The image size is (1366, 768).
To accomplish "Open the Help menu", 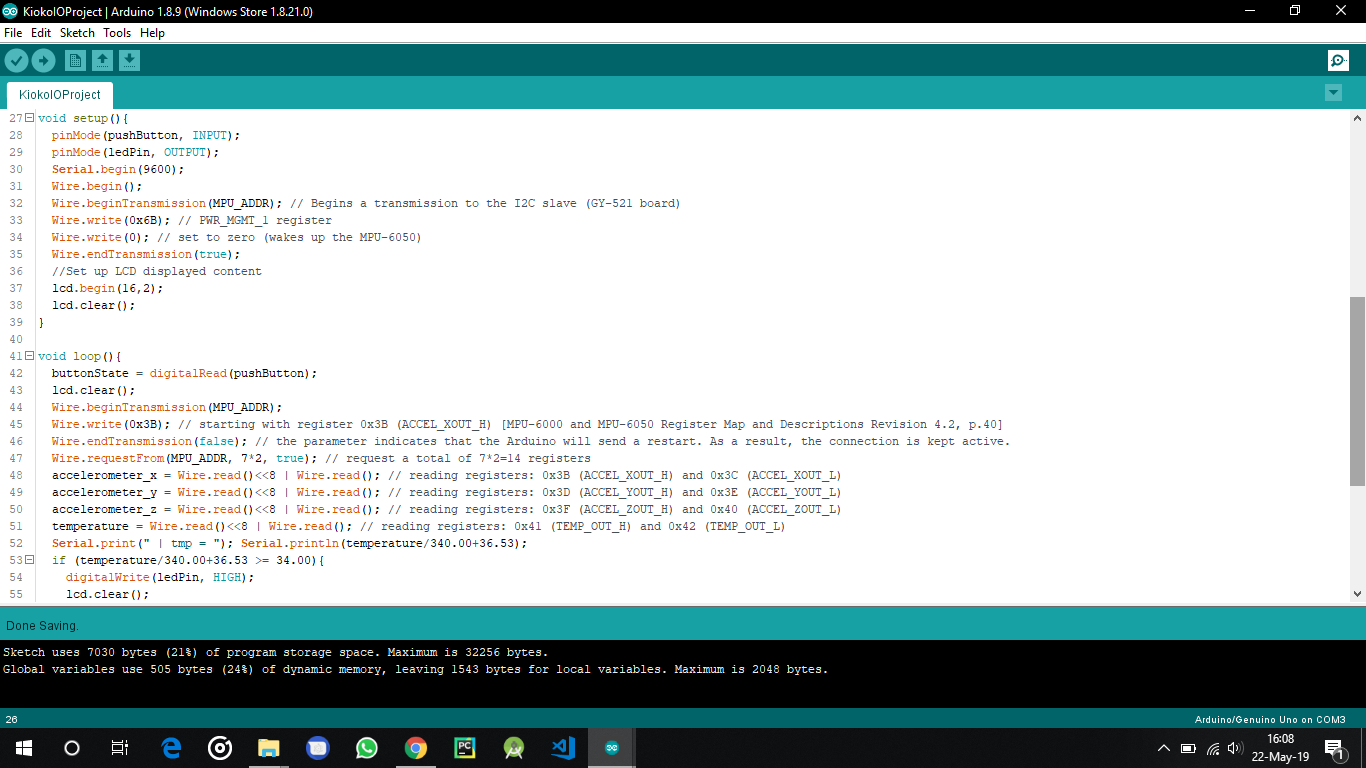I will [x=152, y=33].
